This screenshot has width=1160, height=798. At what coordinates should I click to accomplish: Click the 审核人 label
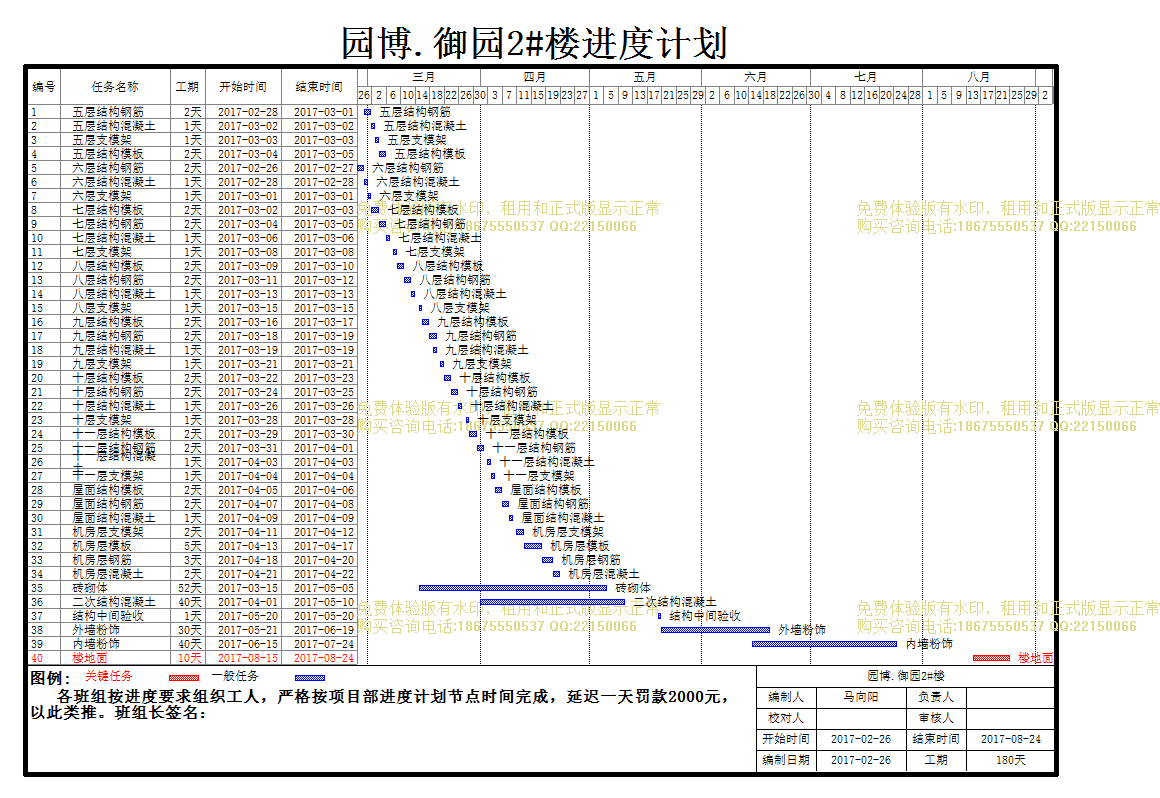coord(937,718)
